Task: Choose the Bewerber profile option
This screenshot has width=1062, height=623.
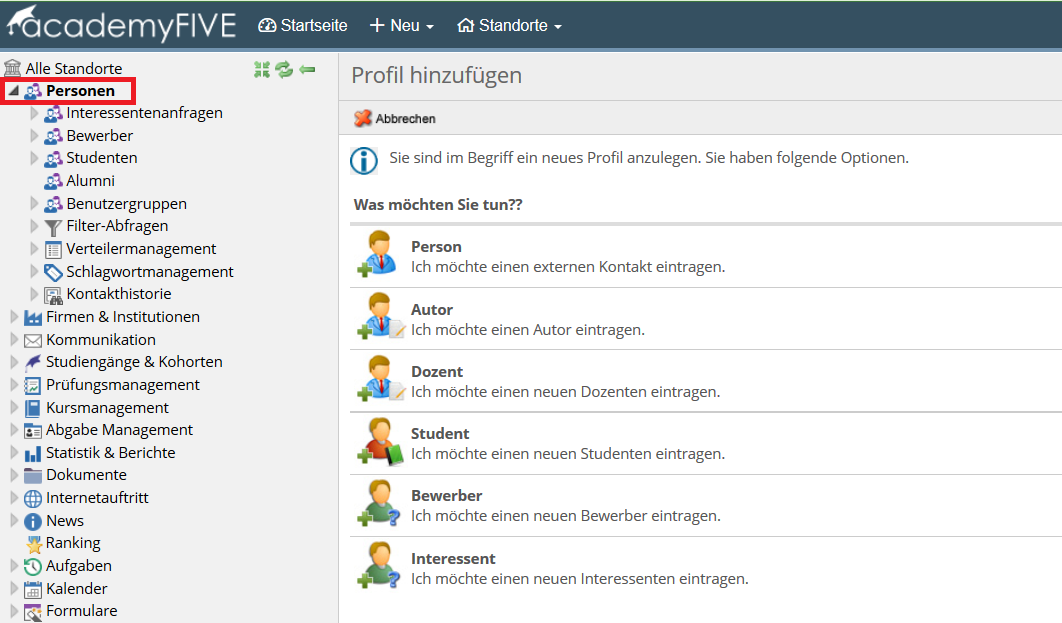Action: (x=706, y=505)
